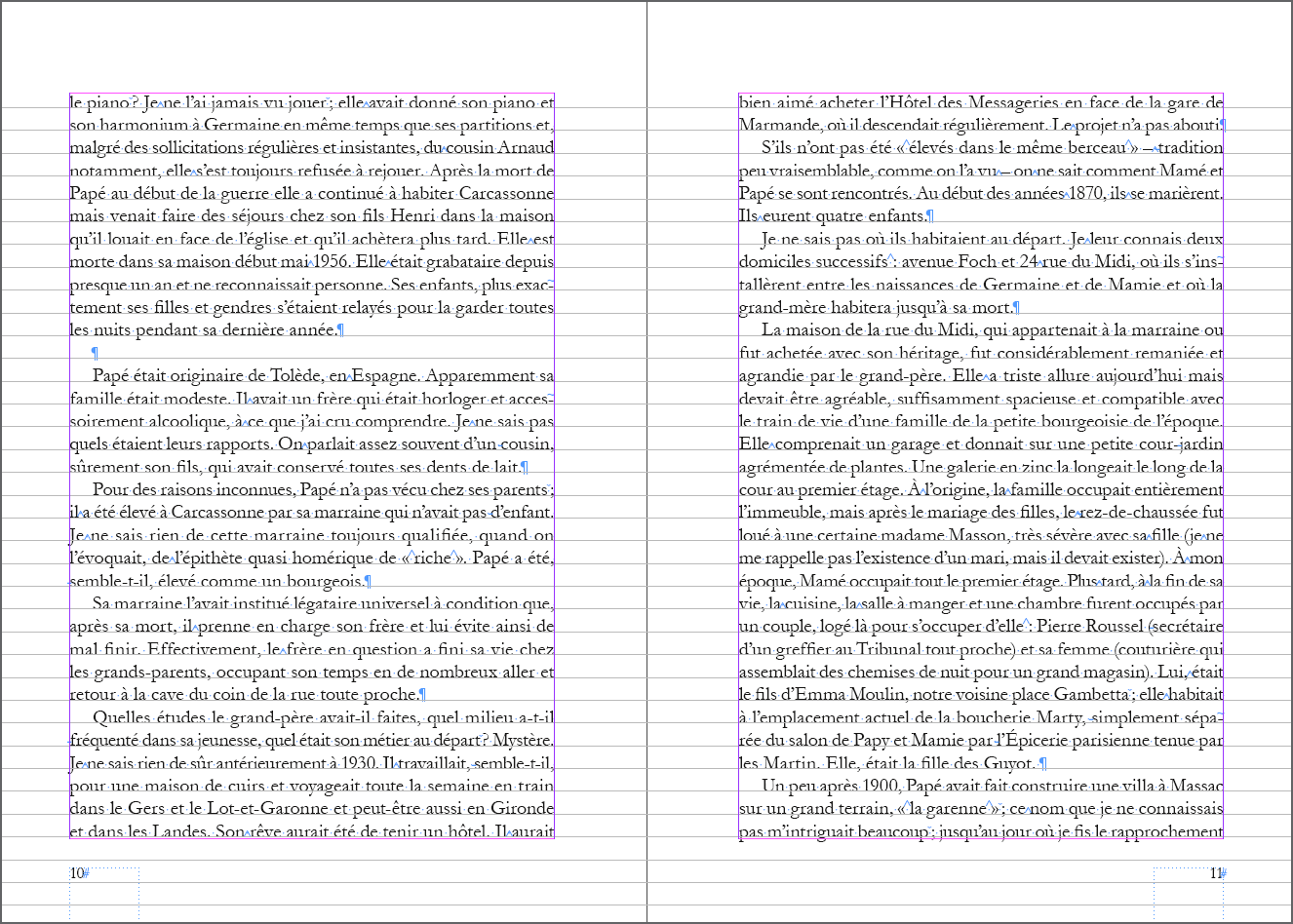This screenshot has height=924, width=1293.
Task: Click the year "1870"
Action: [x=1087, y=193]
